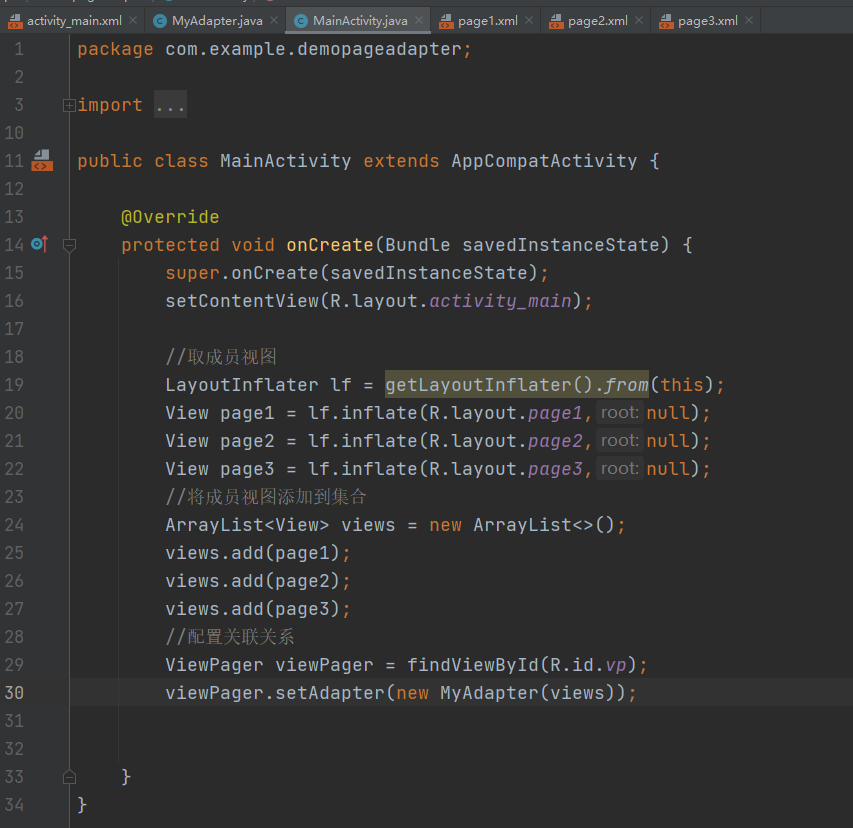This screenshot has width=853, height=828.
Task: Click the onCreate method name on line 14
Action: [x=330, y=245]
